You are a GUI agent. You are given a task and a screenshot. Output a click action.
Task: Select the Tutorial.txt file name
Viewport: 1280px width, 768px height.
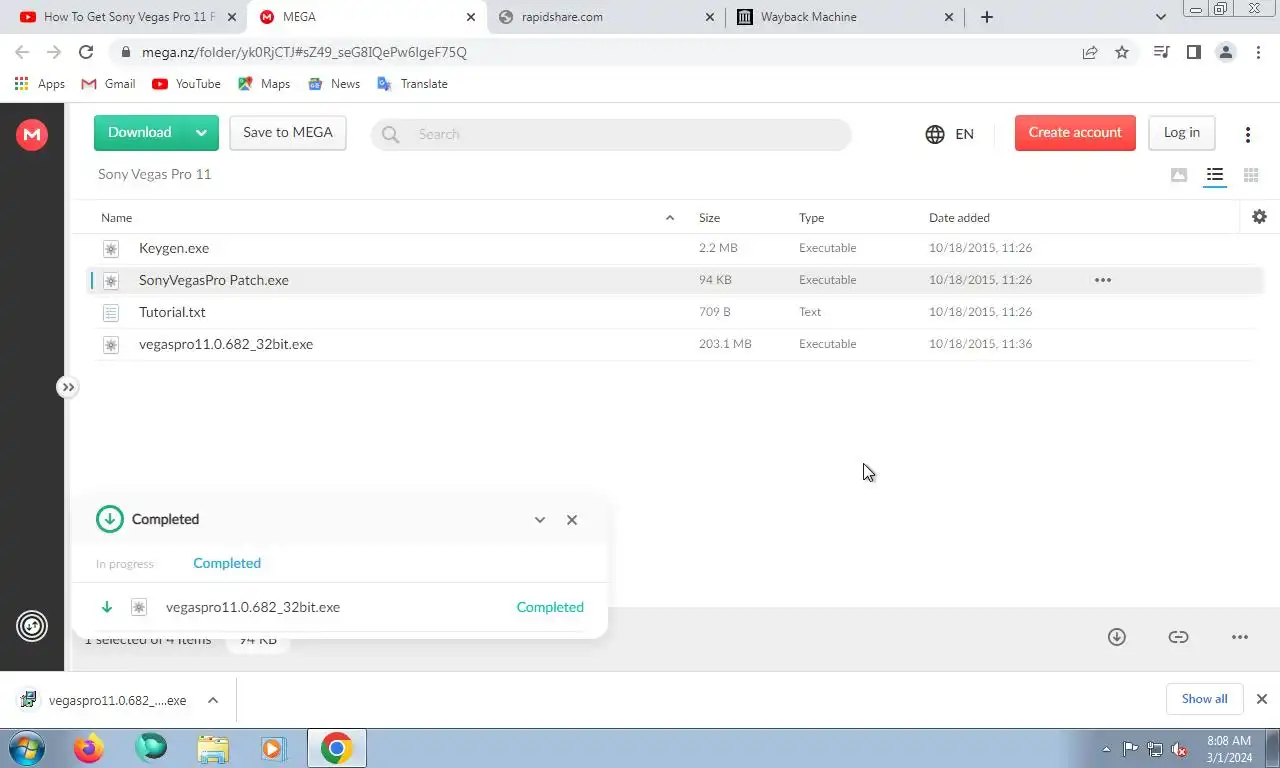(172, 312)
